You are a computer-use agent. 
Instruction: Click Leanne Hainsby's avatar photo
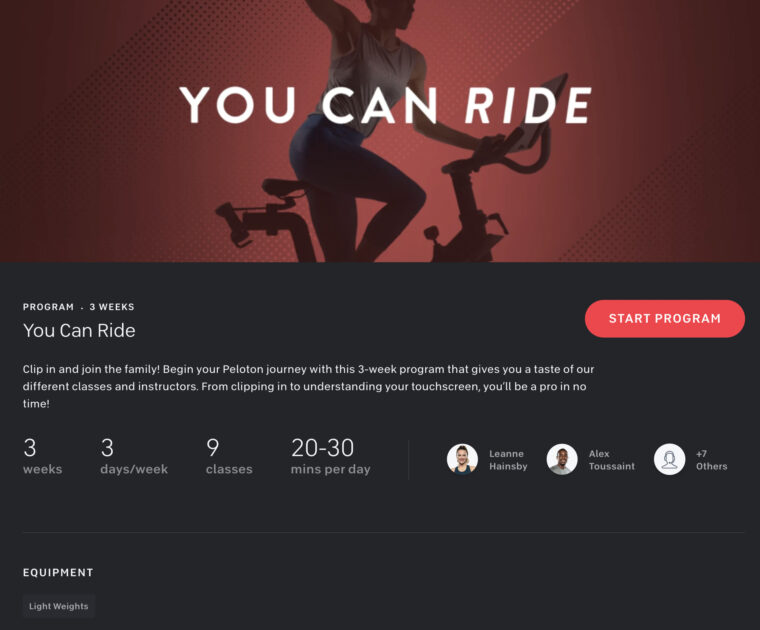coord(462,459)
